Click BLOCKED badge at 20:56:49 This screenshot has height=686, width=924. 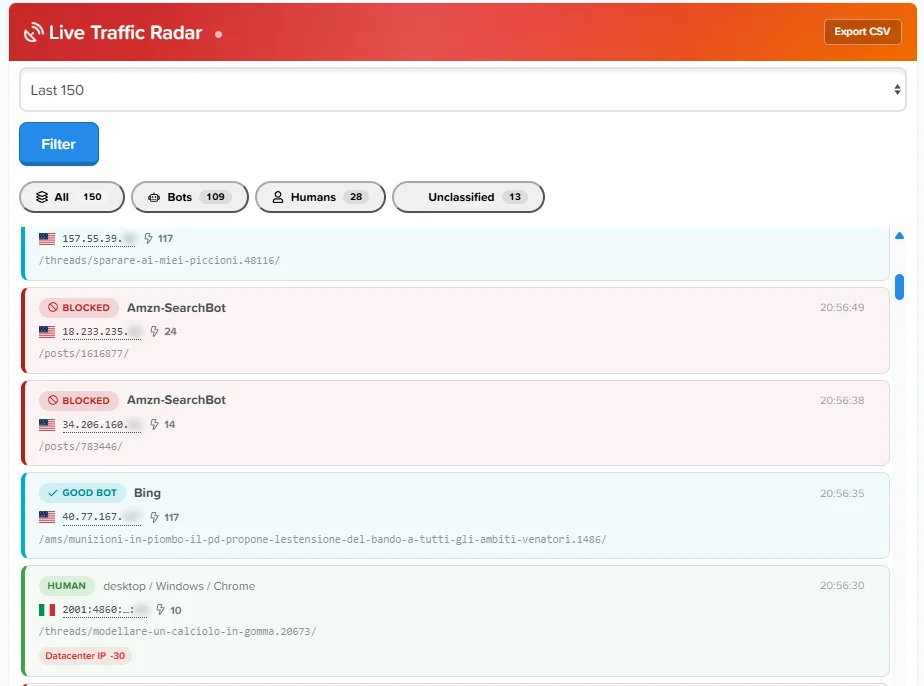click(x=79, y=308)
